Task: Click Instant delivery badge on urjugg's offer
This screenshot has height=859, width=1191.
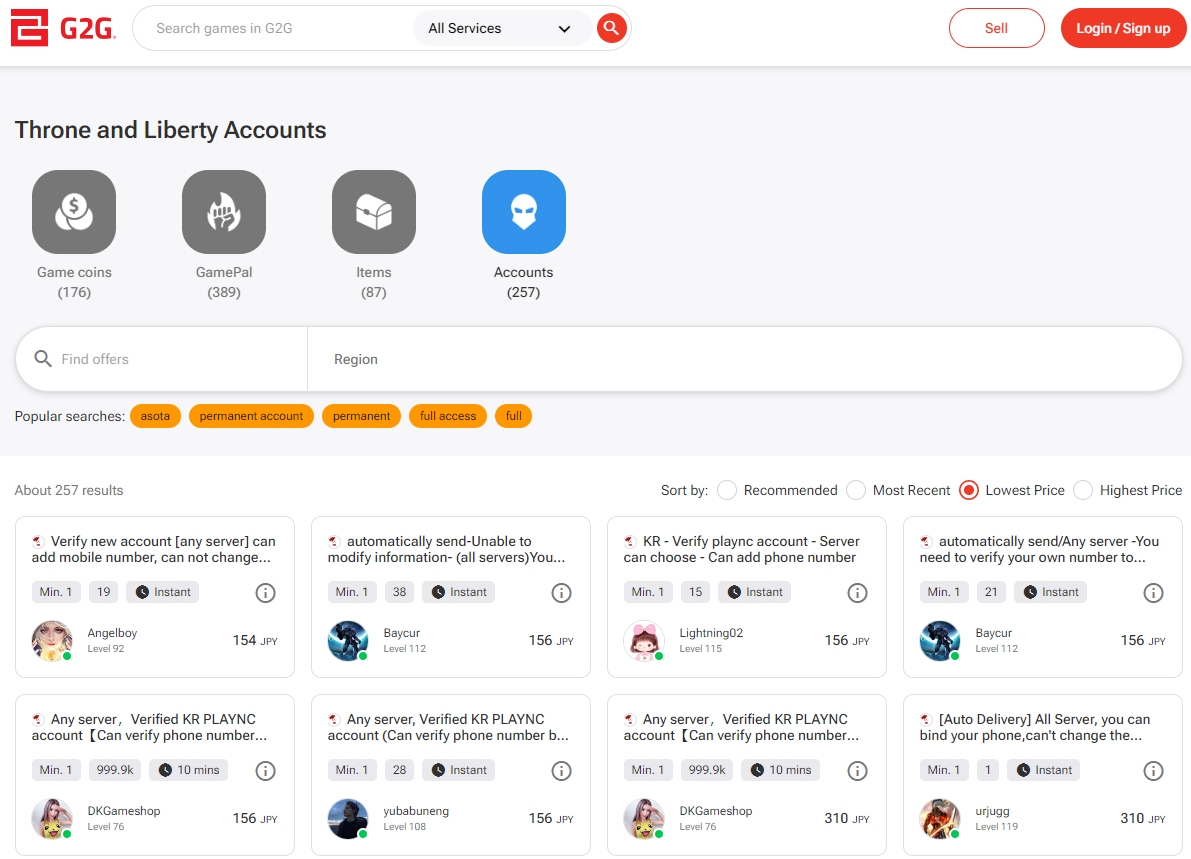Action: (1044, 770)
